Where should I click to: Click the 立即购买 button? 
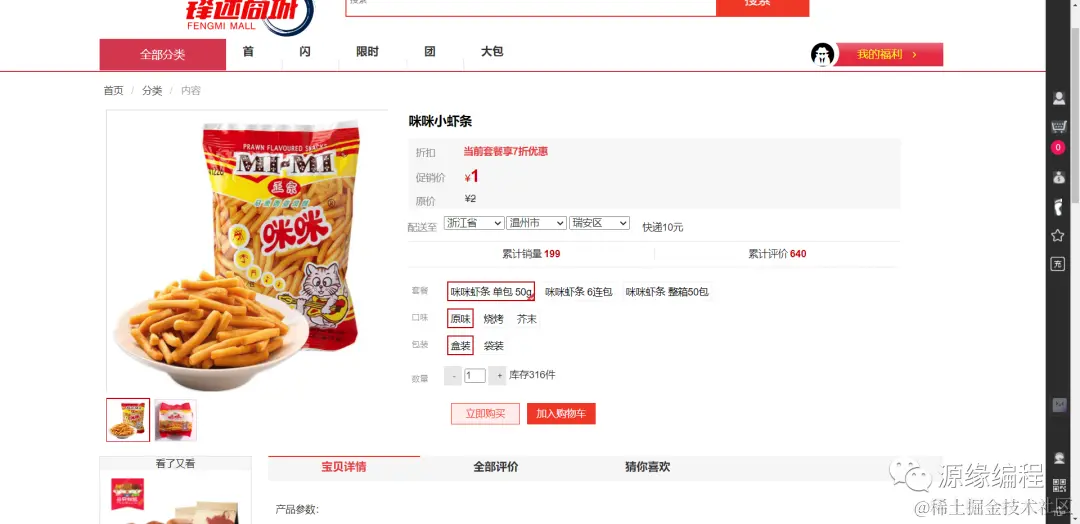(485, 414)
